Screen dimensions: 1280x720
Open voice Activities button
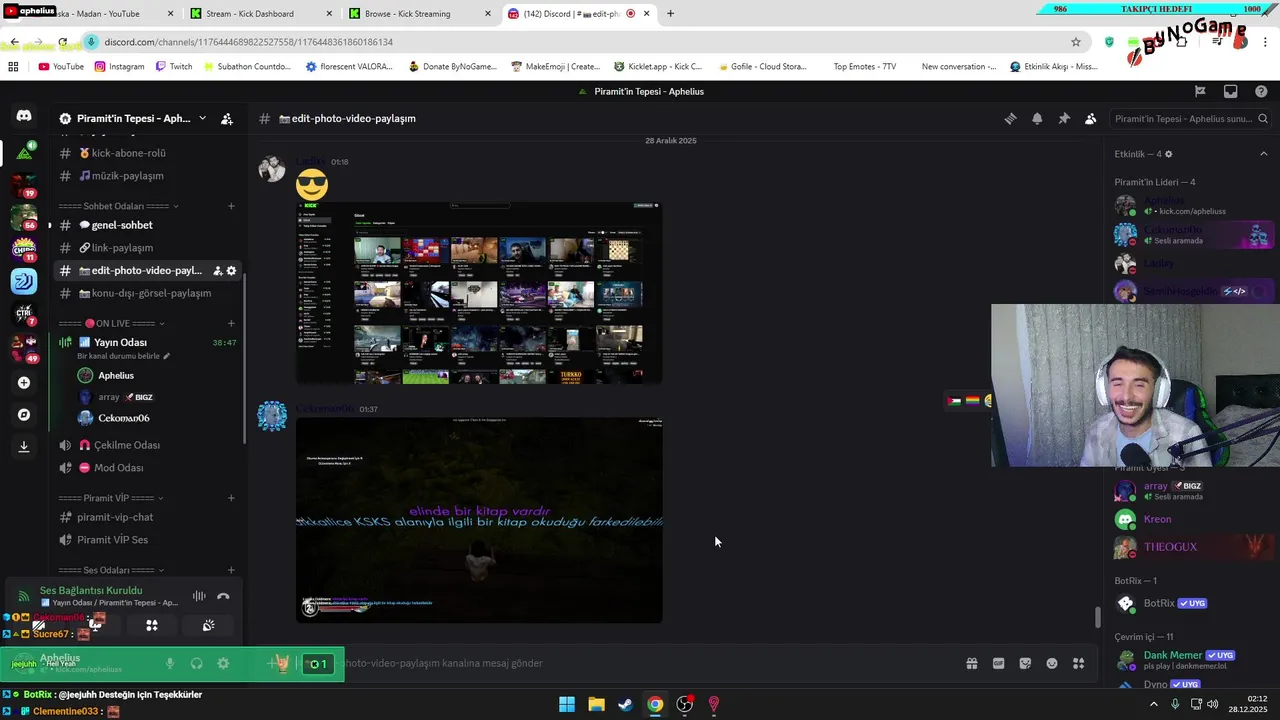tap(152, 625)
